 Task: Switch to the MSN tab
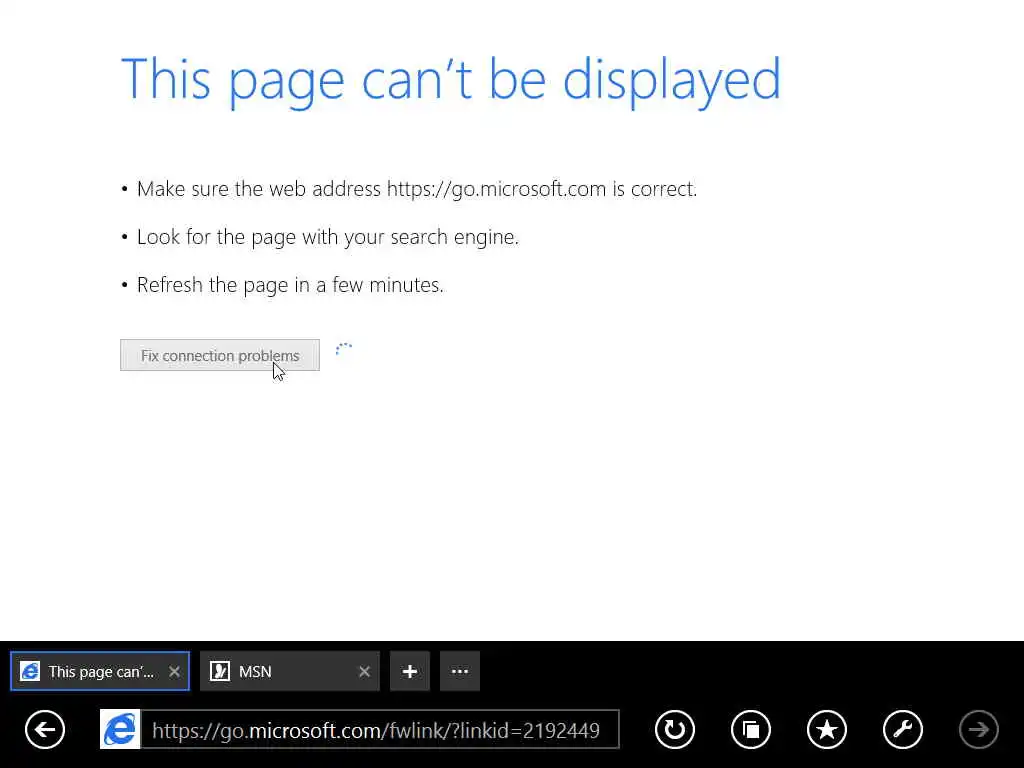coord(289,671)
